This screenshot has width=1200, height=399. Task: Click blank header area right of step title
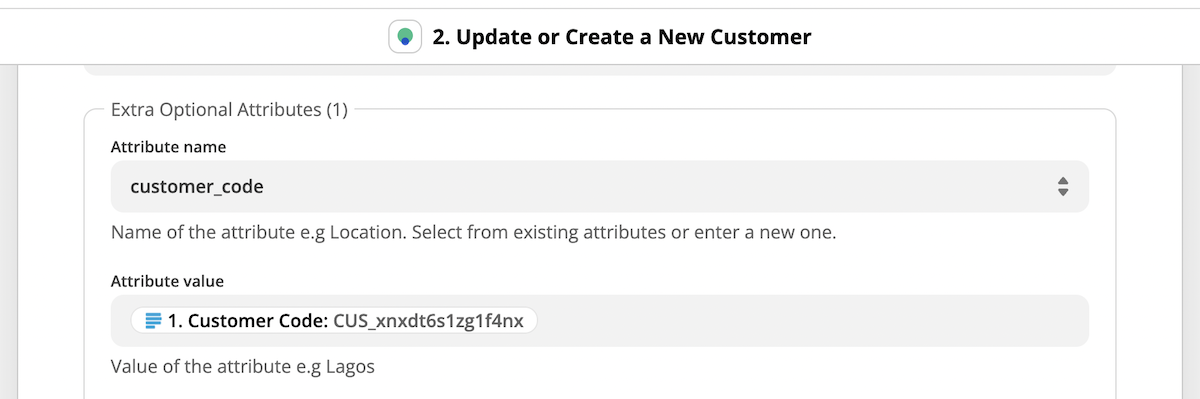pos(1000,38)
